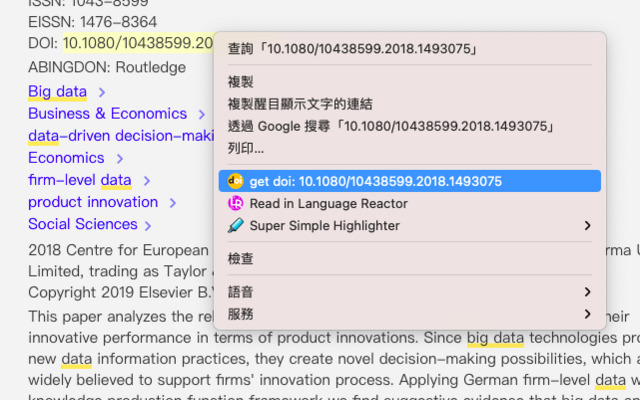Screen dimensions: 640x400
Task: Click the chevron next to Economics
Action: pos(120,158)
